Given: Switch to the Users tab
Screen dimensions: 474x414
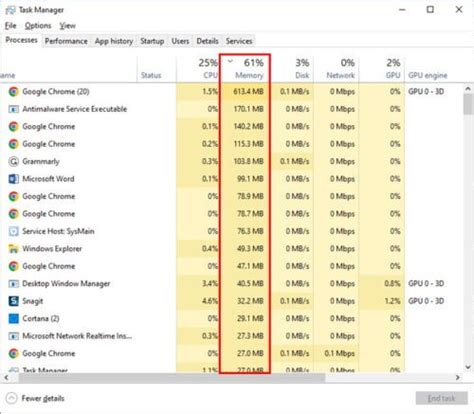Looking at the screenshot, I should pyautogui.click(x=180, y=41).
